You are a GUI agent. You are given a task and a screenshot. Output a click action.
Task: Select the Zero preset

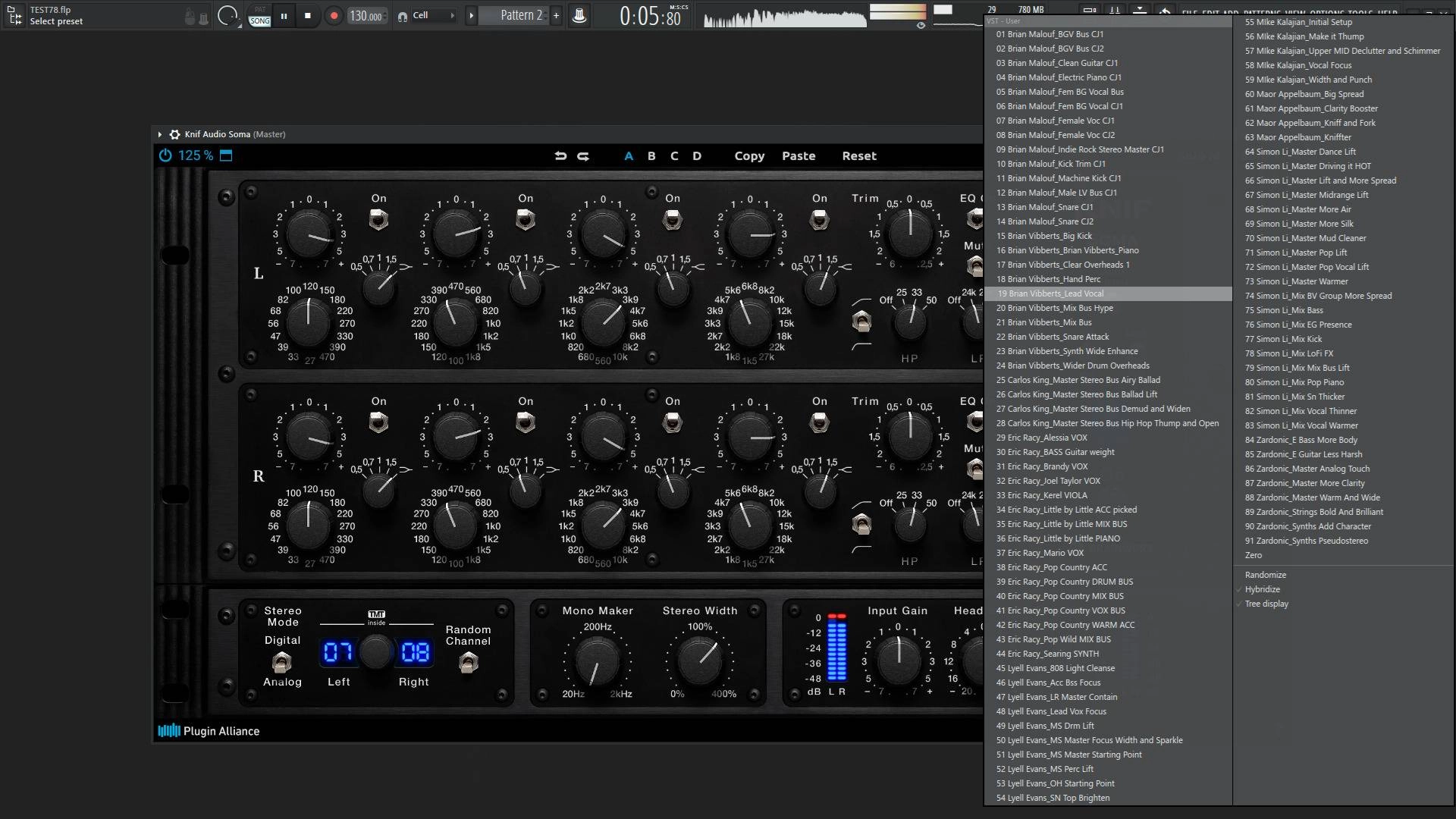pos(1343,555)
